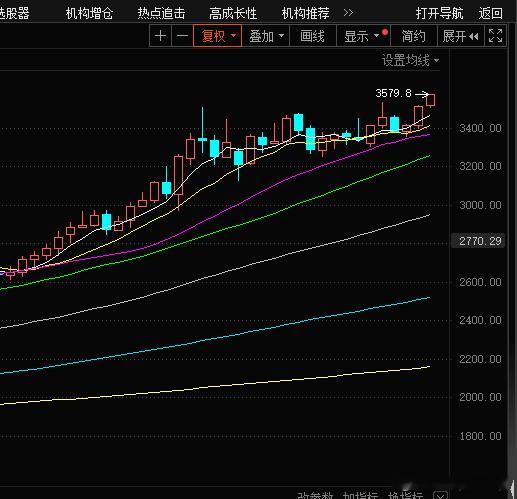This screenshot has height=499, width=517.
Task: Switch to 简约 simple view
Action: coord(413,36)
